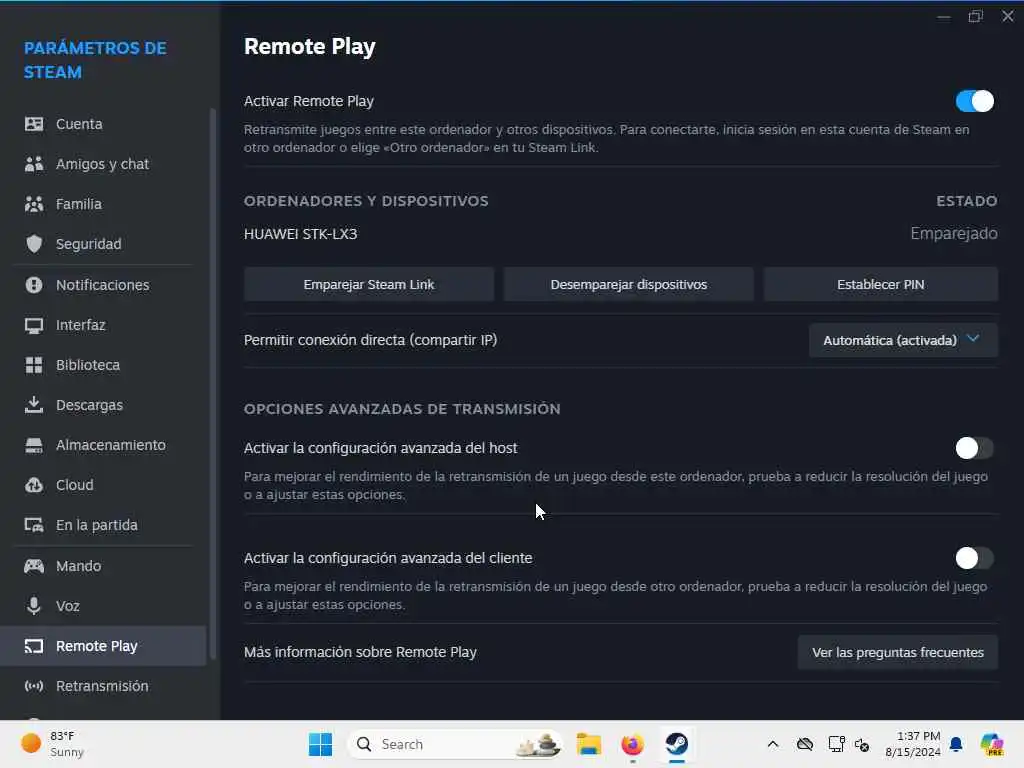Click Emparejar Steam Link button
This screenshot has width=1024, height=768.
tap(369, 285)
